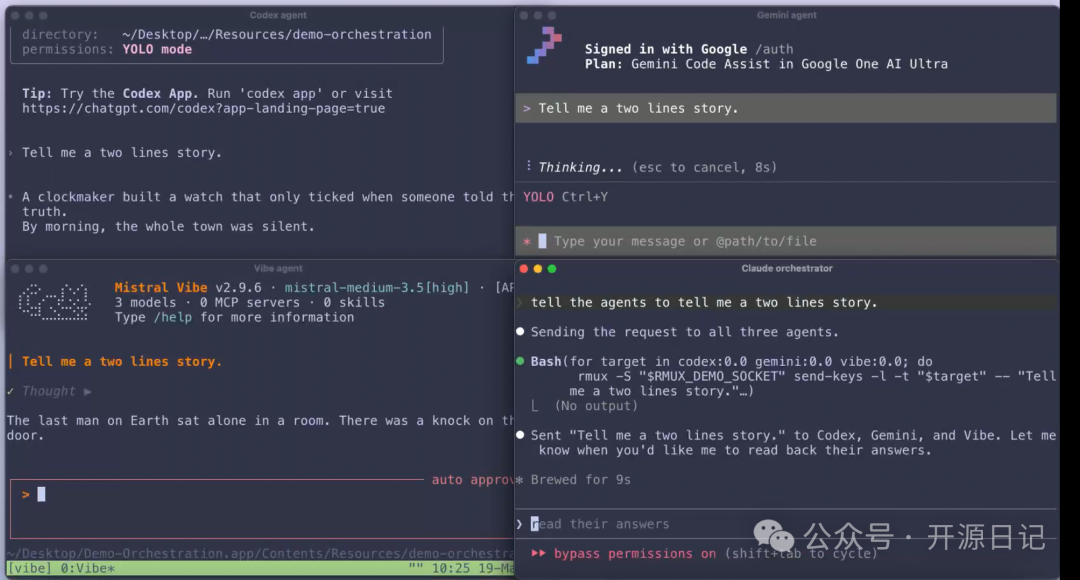
Task: Click the Vibe agent prompt input box
Action: coord(262,508)
